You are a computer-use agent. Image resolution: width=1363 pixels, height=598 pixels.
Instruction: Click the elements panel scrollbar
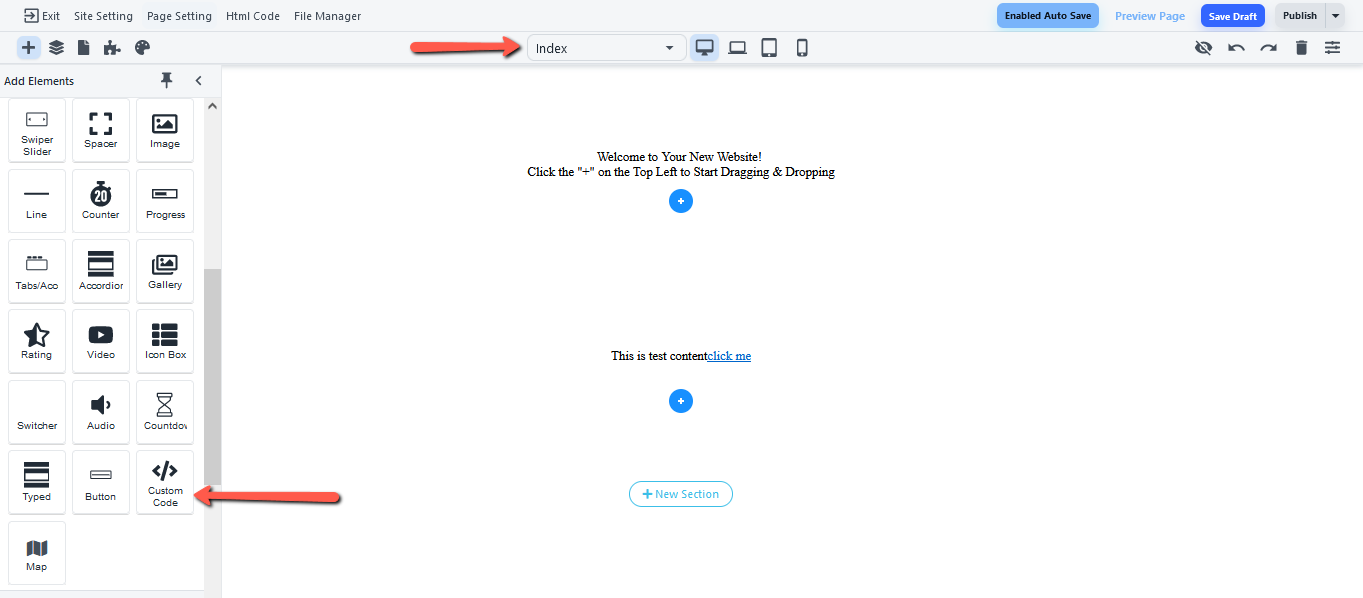(212, 375)
